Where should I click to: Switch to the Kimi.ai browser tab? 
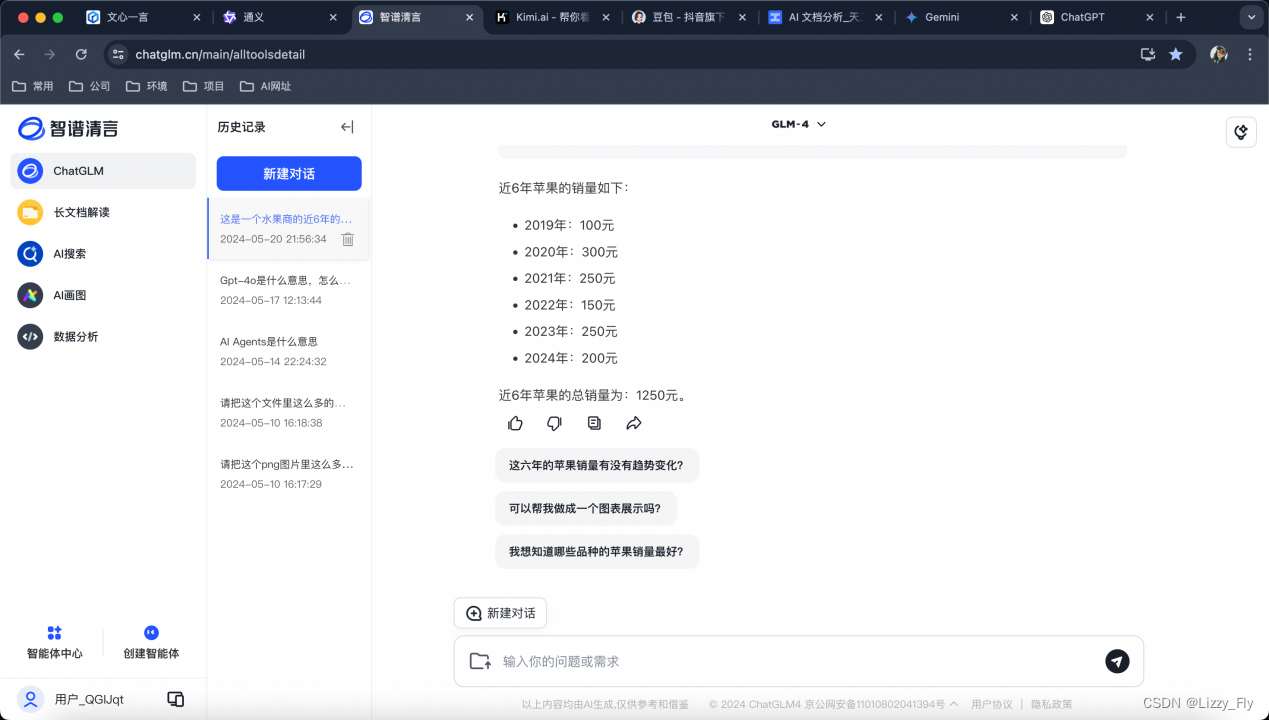pyautogui.click(x=540, y=17)
